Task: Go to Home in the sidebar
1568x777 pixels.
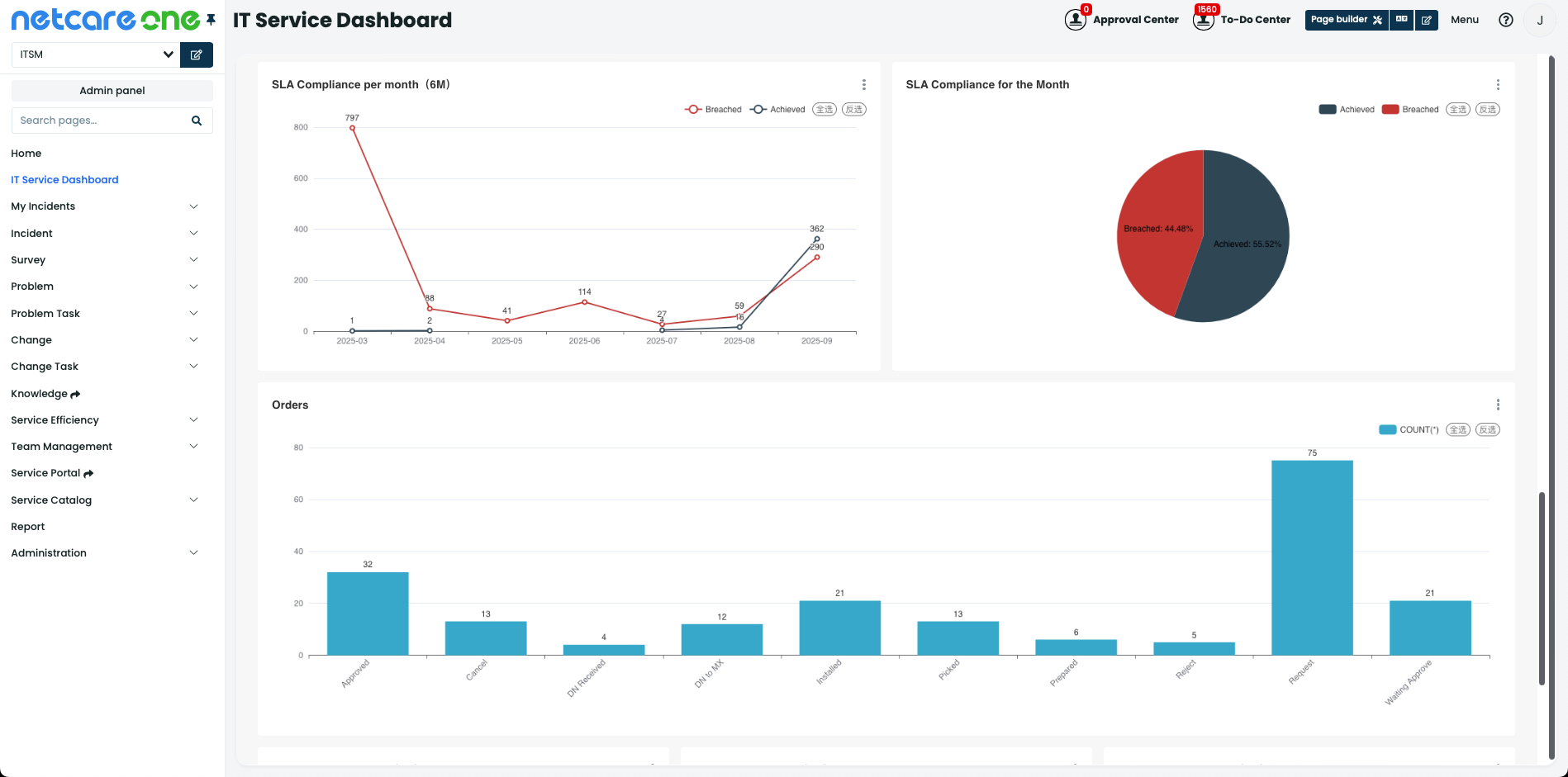Action: [x=26, y=154]
